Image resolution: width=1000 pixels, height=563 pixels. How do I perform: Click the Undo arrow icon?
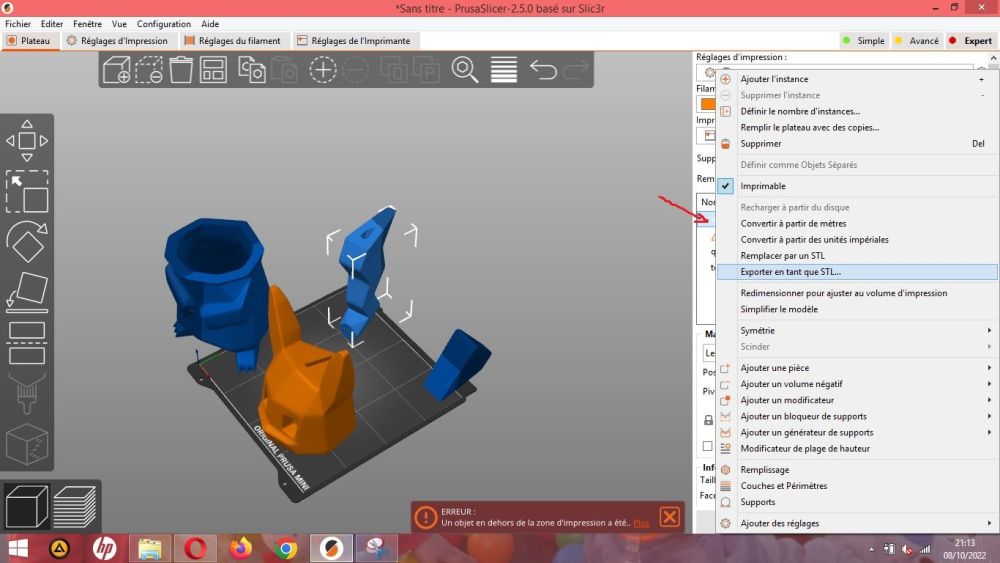click(x=543, y=69)
